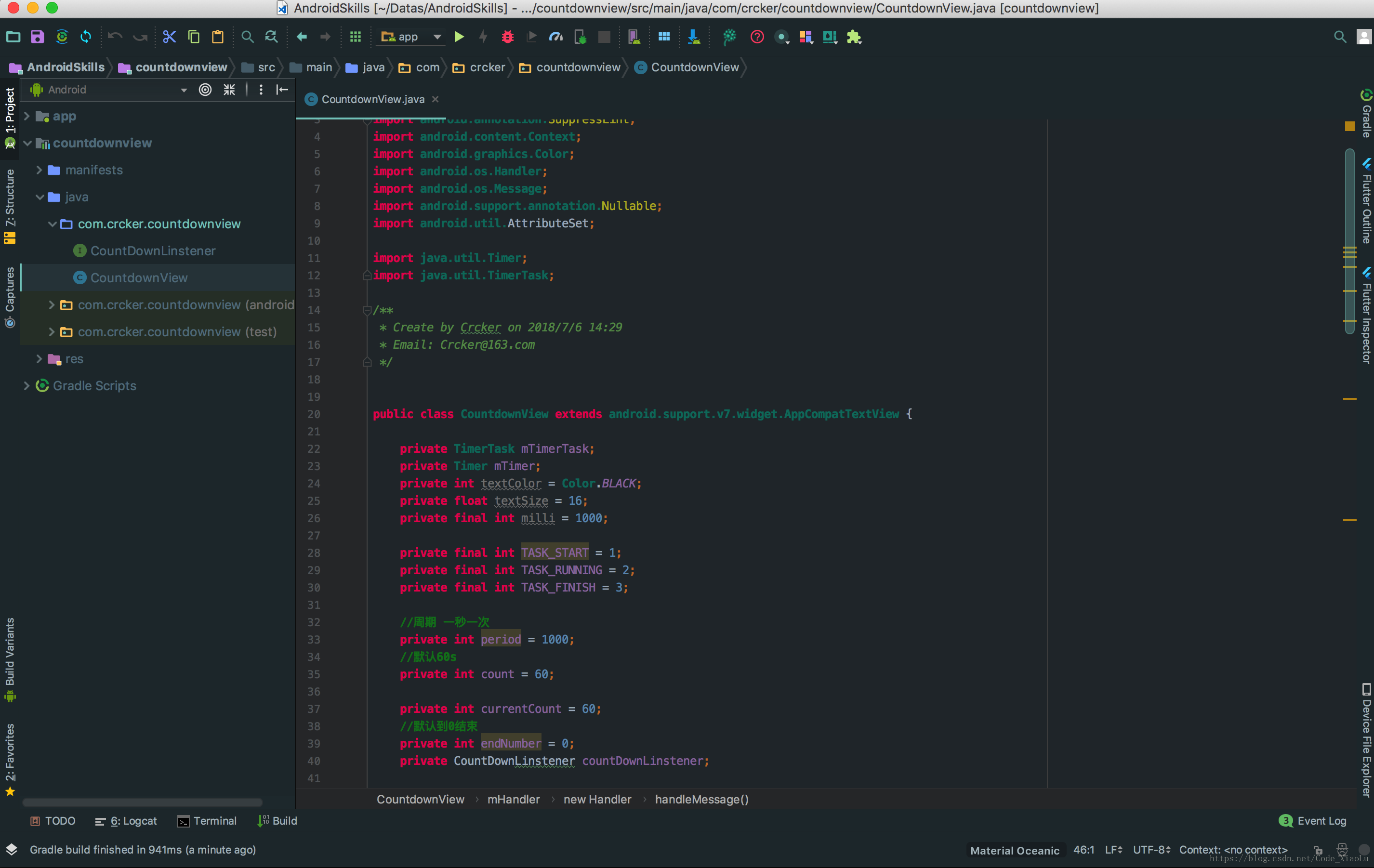Click the red Debug bug icon
Viewport: 1374px width, 868px height.
pyautogui.click(x=507, y=37)
